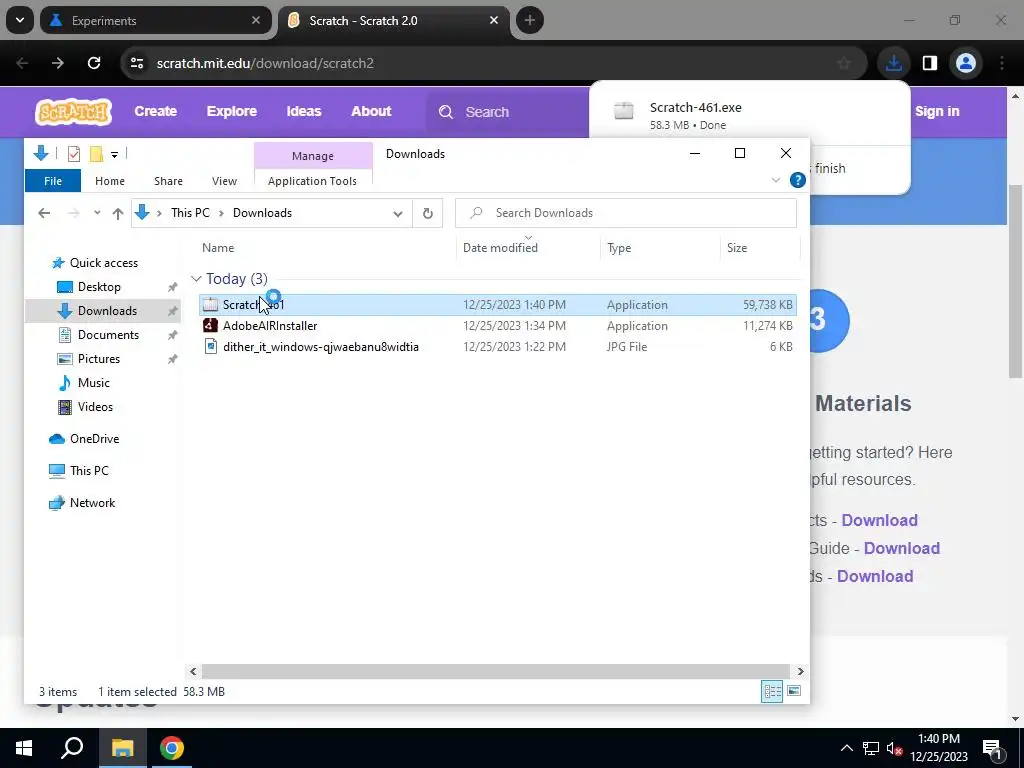Reload the Scratch page in Chrome
Image resolution: width=1024 pixels, height=768 pixels.
coord(94,63)
